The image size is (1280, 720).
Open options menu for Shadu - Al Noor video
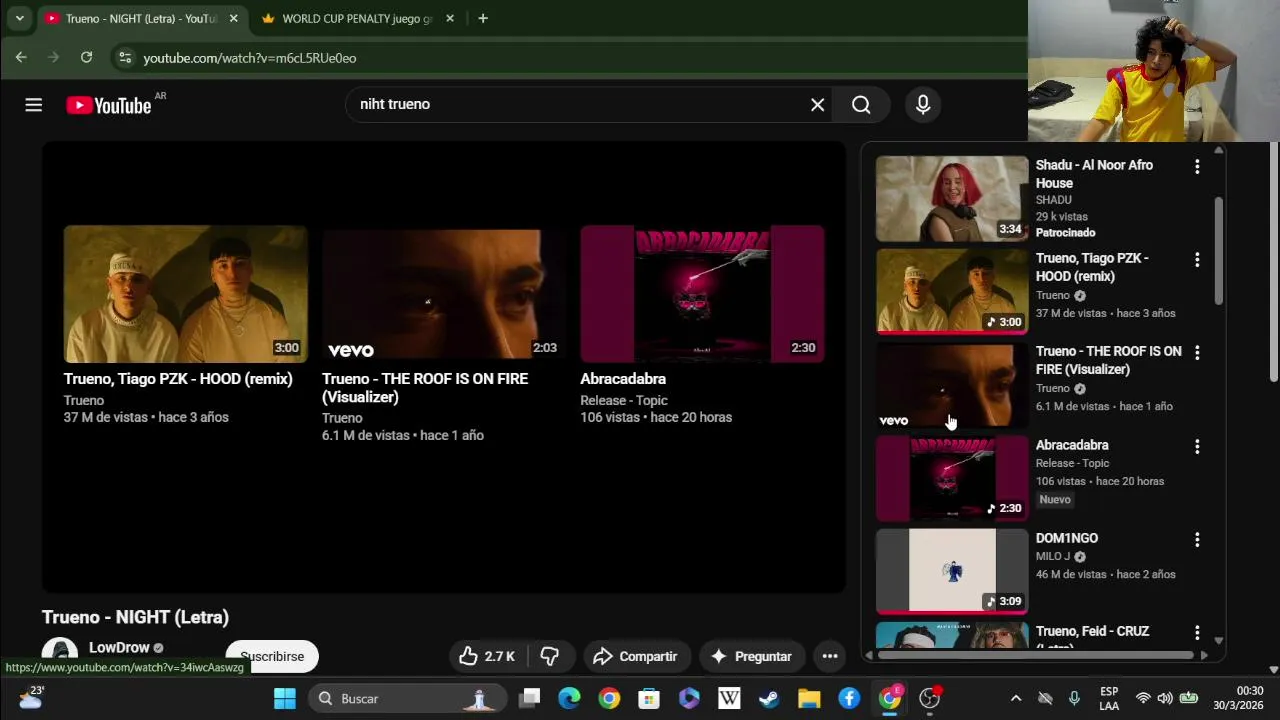point(1197,167)
